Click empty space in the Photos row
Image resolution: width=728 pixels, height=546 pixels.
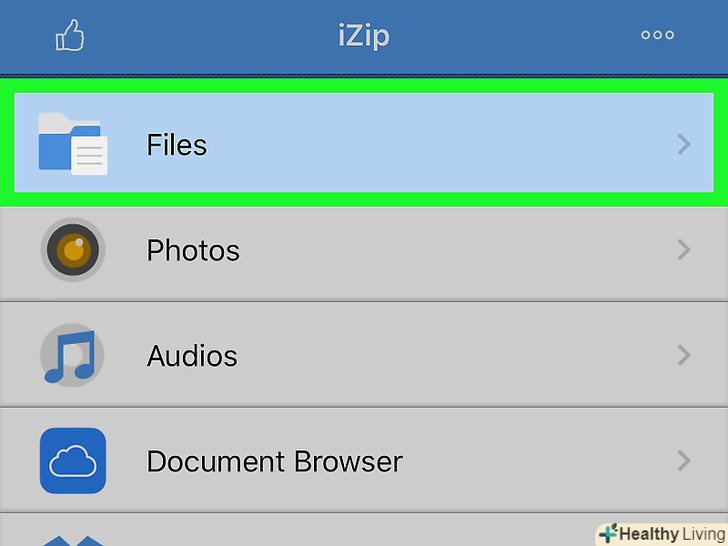(x=450, y=250)
